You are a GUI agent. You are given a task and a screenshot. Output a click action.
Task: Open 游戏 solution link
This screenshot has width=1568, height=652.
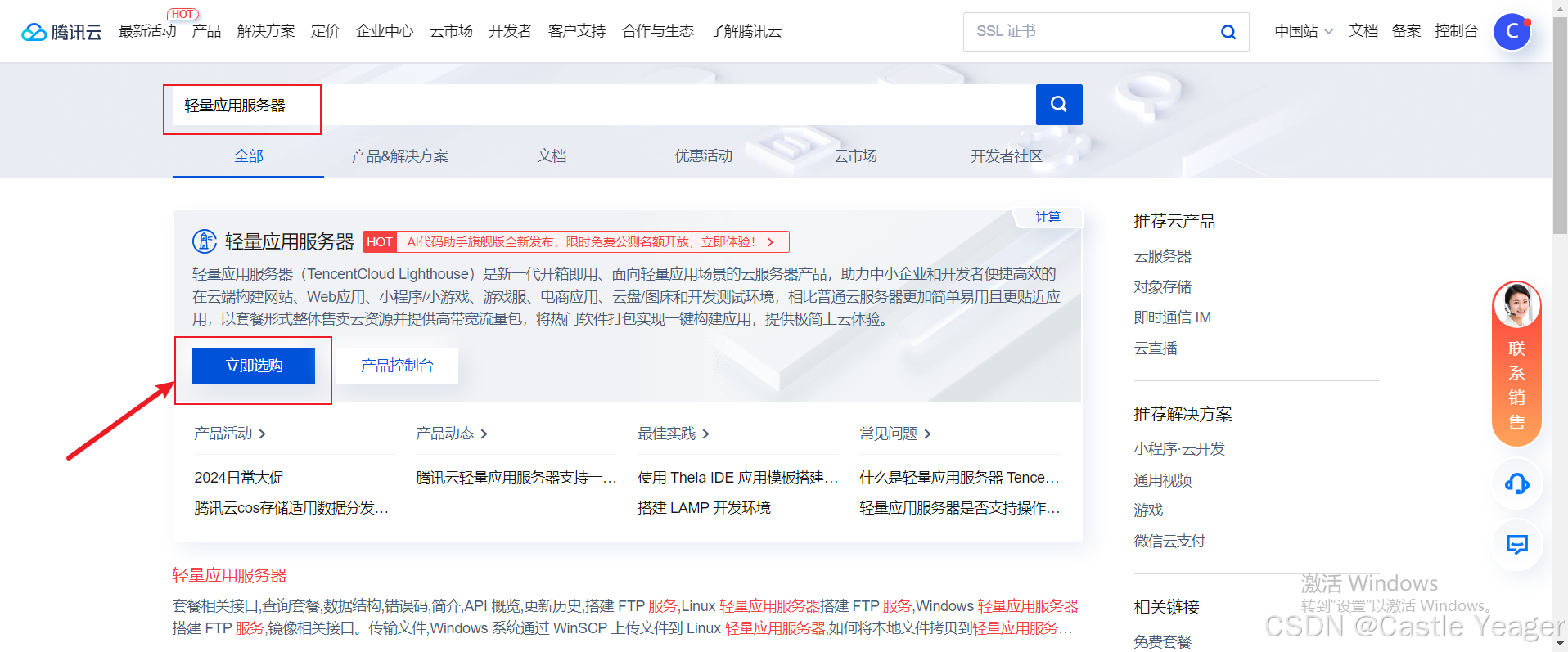1148,510
